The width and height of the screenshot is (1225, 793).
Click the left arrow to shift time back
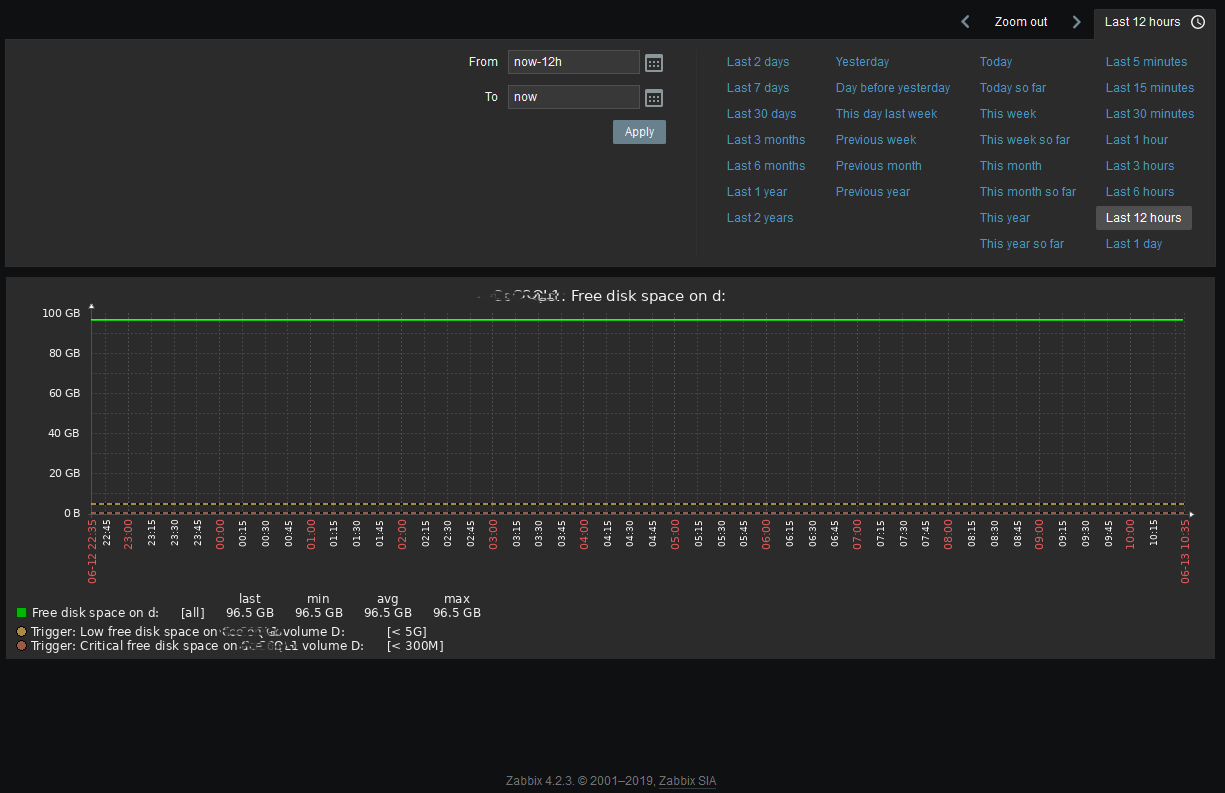(x=965, y=22)
